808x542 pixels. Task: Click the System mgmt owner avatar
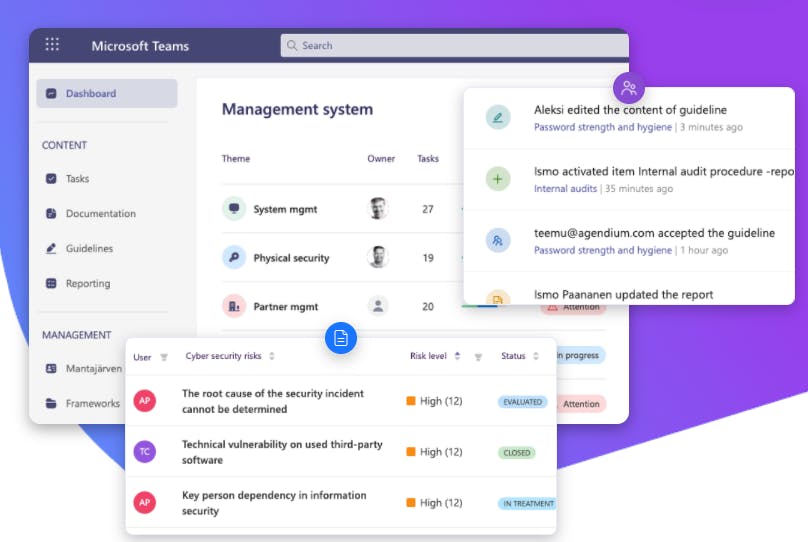(378, 208)
